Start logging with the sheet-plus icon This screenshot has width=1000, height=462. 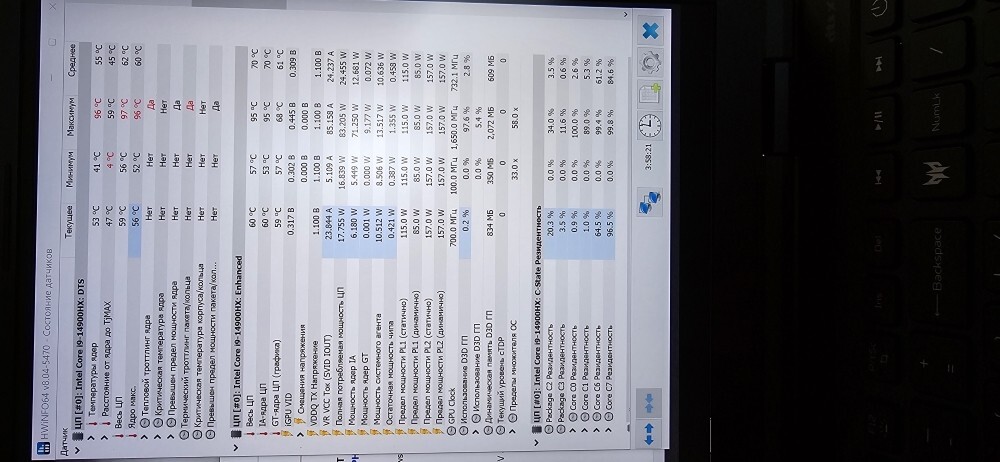(650, 93)
